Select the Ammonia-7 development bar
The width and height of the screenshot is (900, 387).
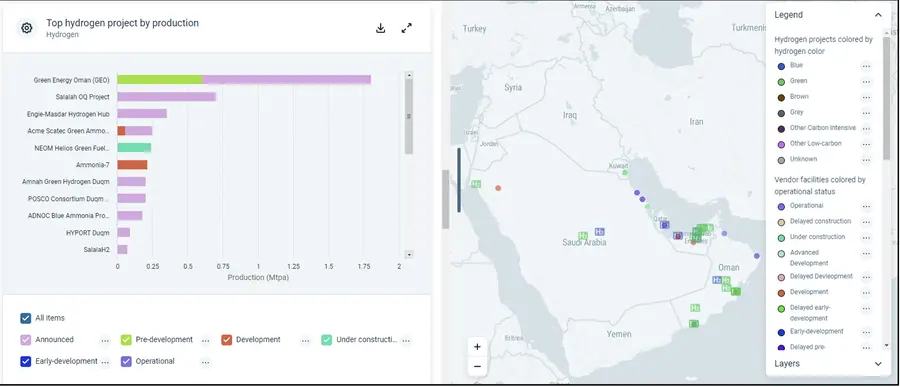[x=132, y=165]
